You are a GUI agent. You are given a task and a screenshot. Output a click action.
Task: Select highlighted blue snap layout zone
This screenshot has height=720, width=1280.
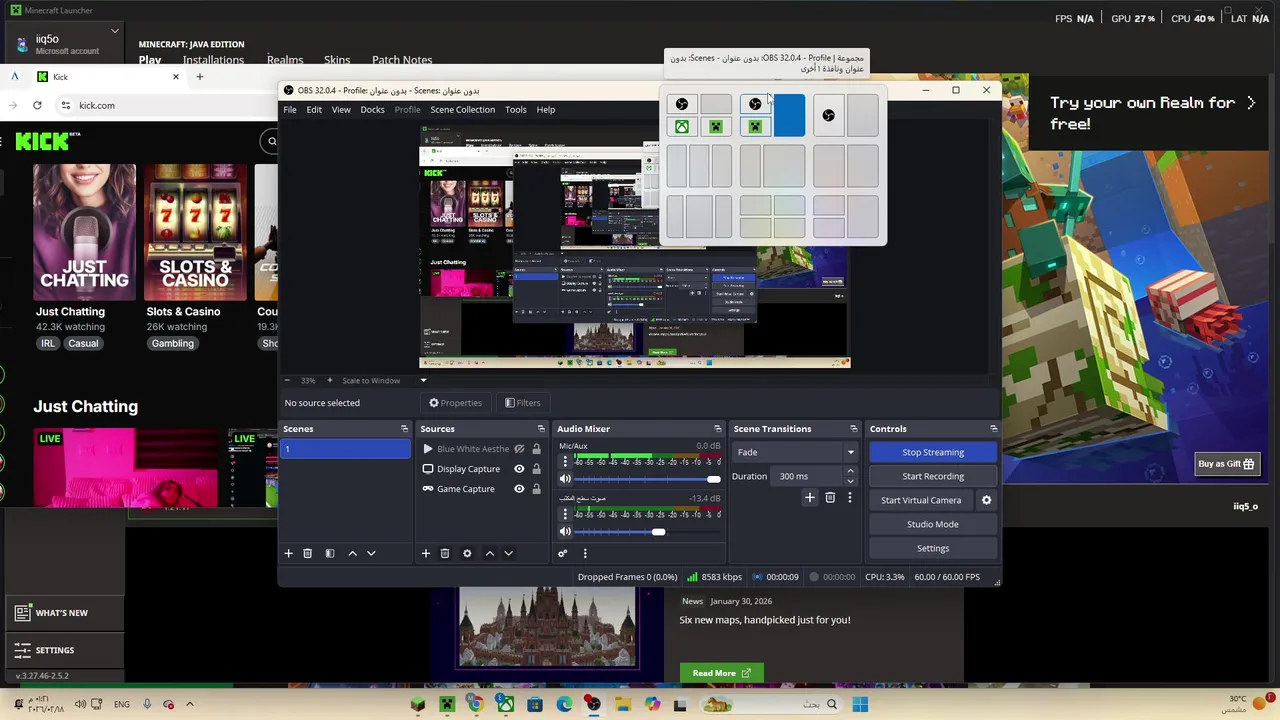point(789,115)
